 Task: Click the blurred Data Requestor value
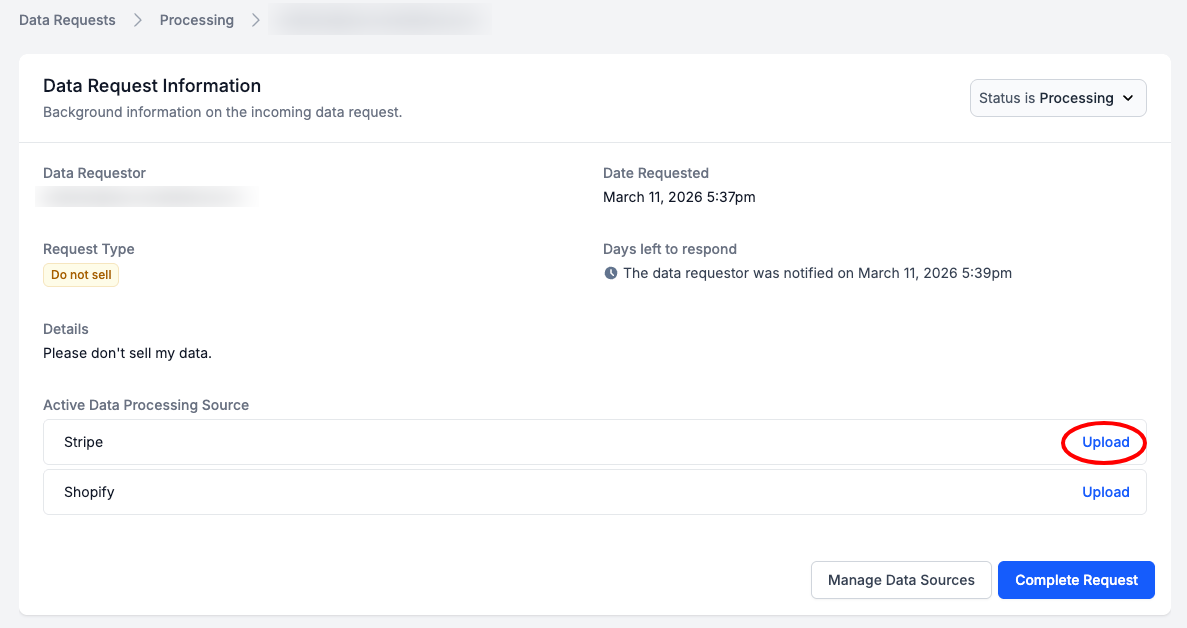coord(147,197)
